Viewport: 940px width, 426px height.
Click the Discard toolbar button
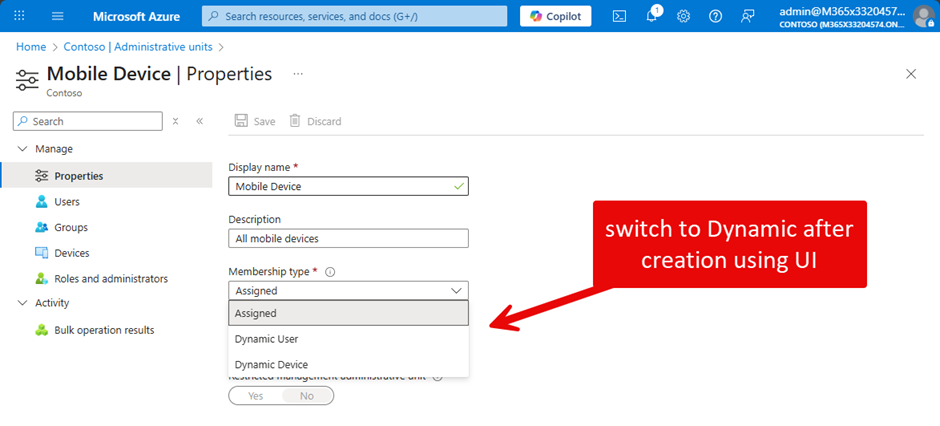(315, 121)
